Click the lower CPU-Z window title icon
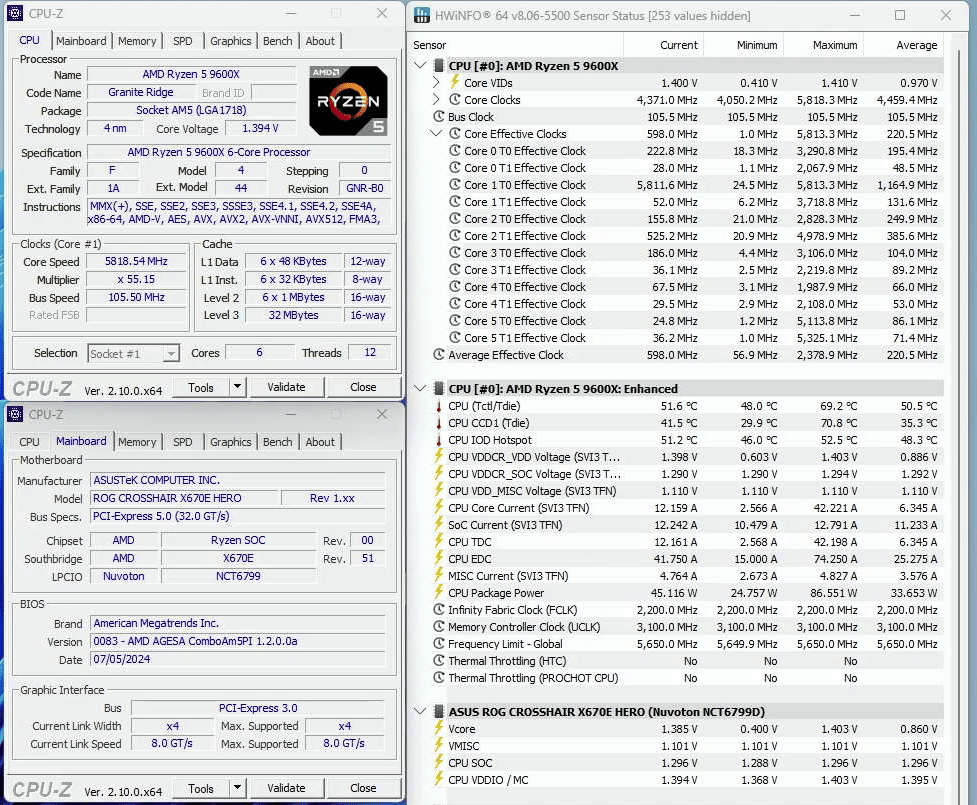Screen dimensions: 977x805 (x=15, y=414)
